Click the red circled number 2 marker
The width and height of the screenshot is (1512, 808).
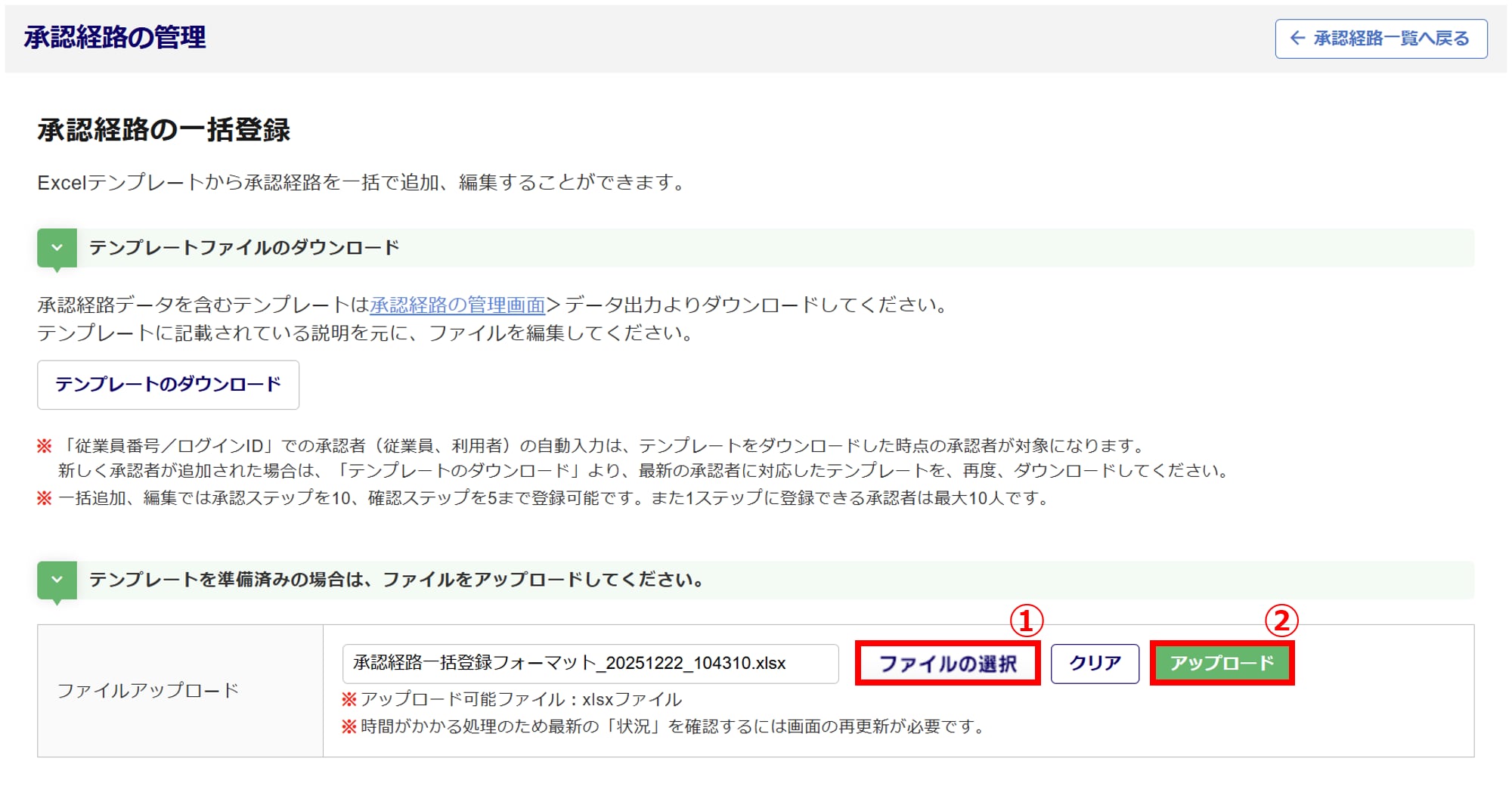pyautogui.click(x=1281, y=621)
